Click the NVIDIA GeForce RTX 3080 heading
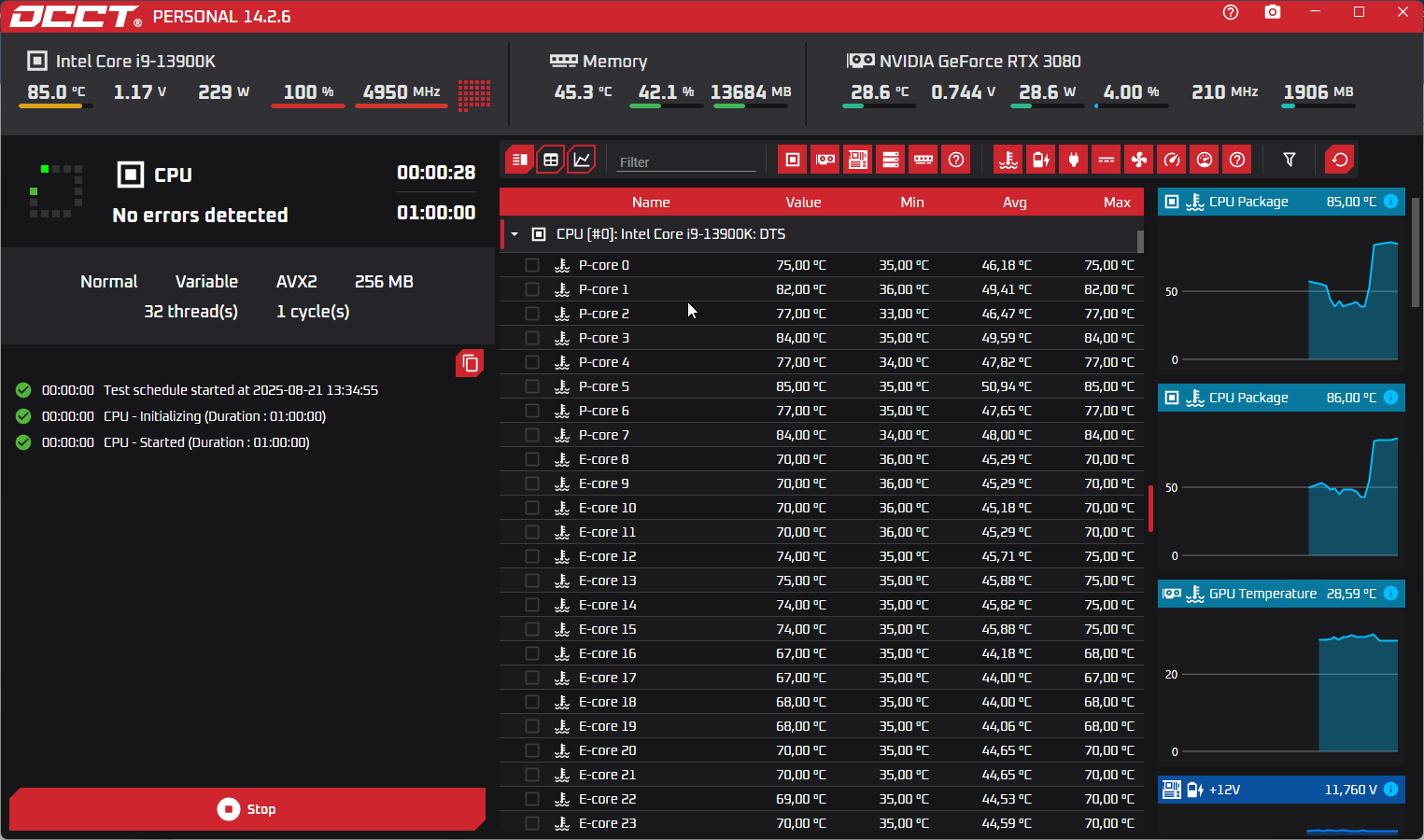The width and height of the screenshot is (1424, 840). tap(980, 62)
